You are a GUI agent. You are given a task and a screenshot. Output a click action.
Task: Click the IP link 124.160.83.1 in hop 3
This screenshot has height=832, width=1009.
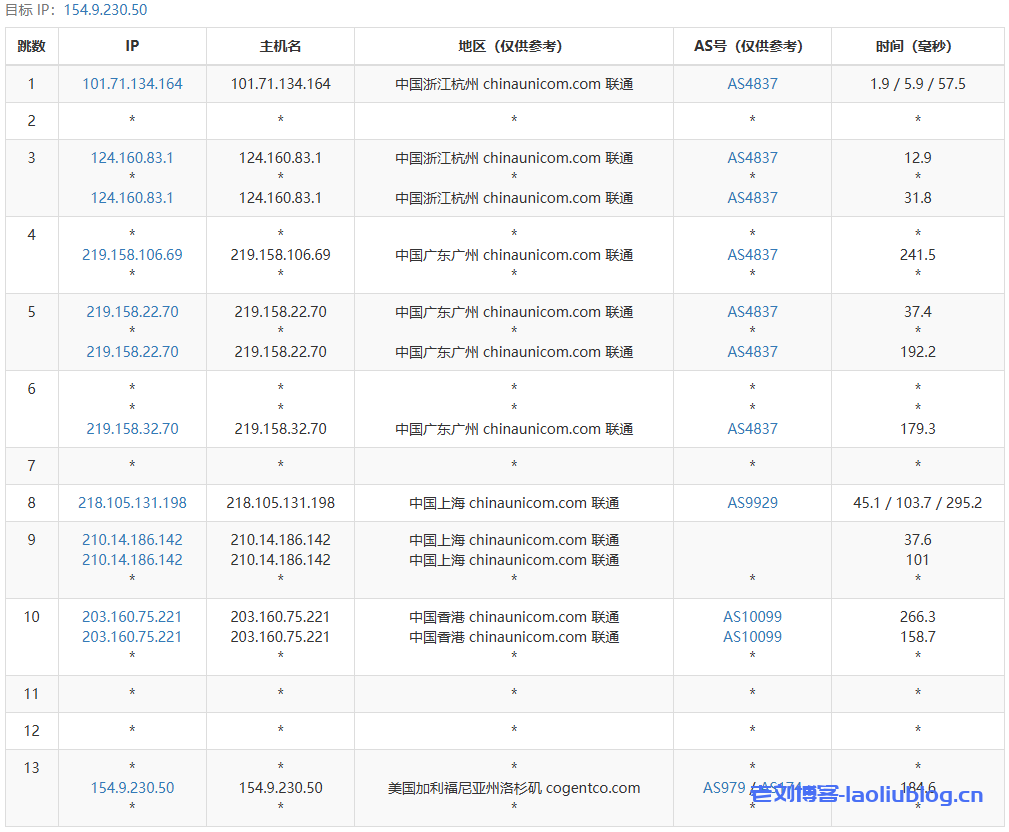tap(131, 157)
